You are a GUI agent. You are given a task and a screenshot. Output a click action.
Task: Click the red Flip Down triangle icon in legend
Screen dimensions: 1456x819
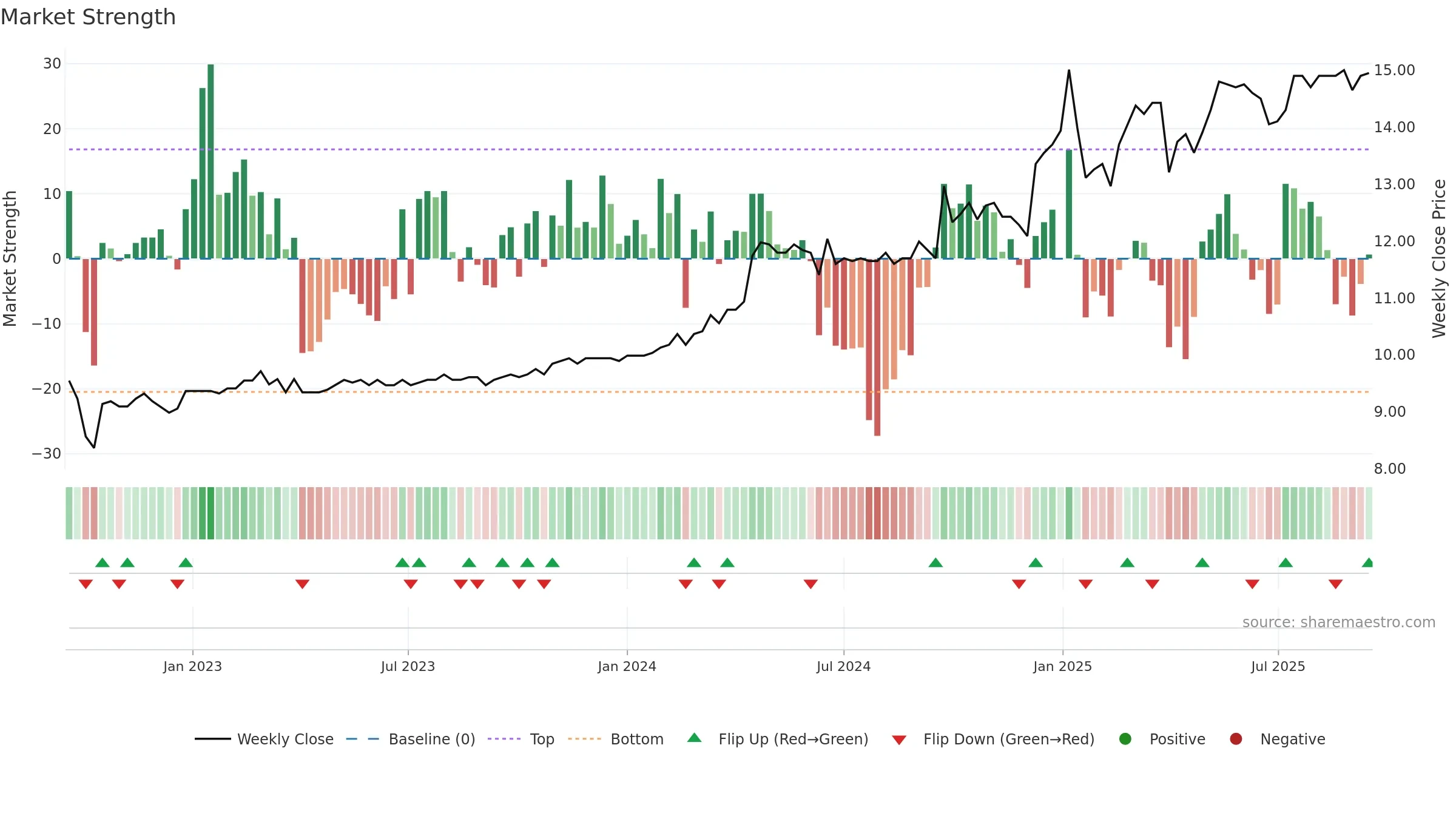[x=899, y=740]
